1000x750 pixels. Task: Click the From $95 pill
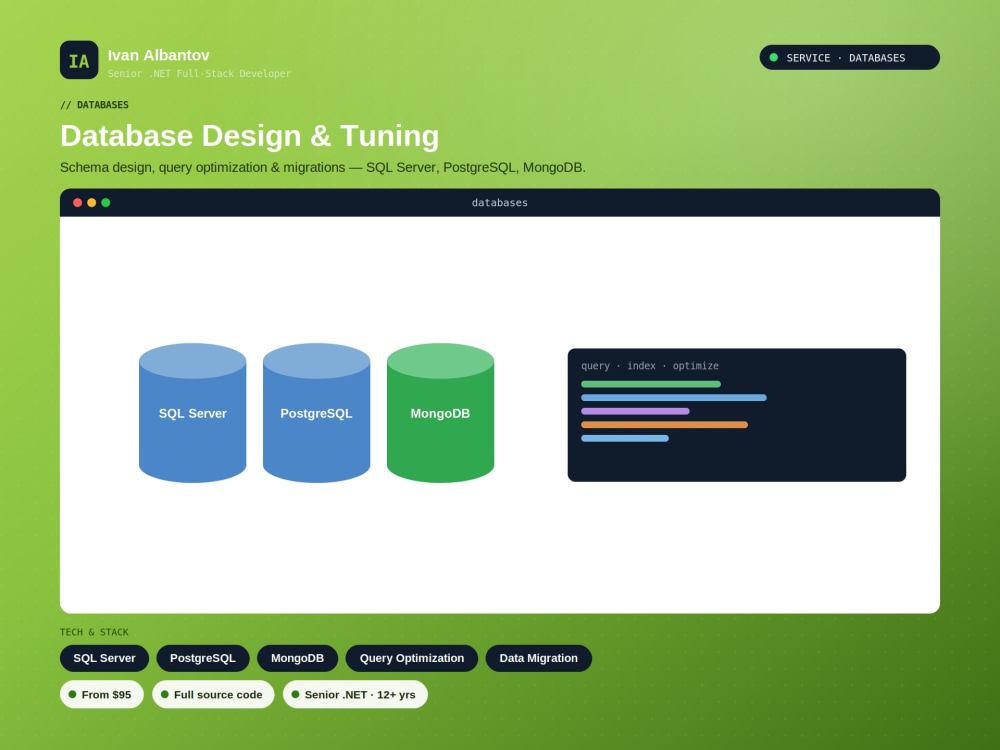tap(101, 695)
